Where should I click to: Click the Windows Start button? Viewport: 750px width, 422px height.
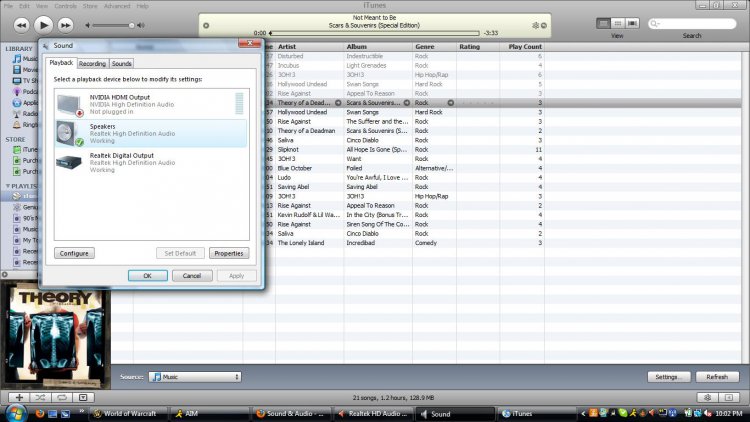(15, 413)
